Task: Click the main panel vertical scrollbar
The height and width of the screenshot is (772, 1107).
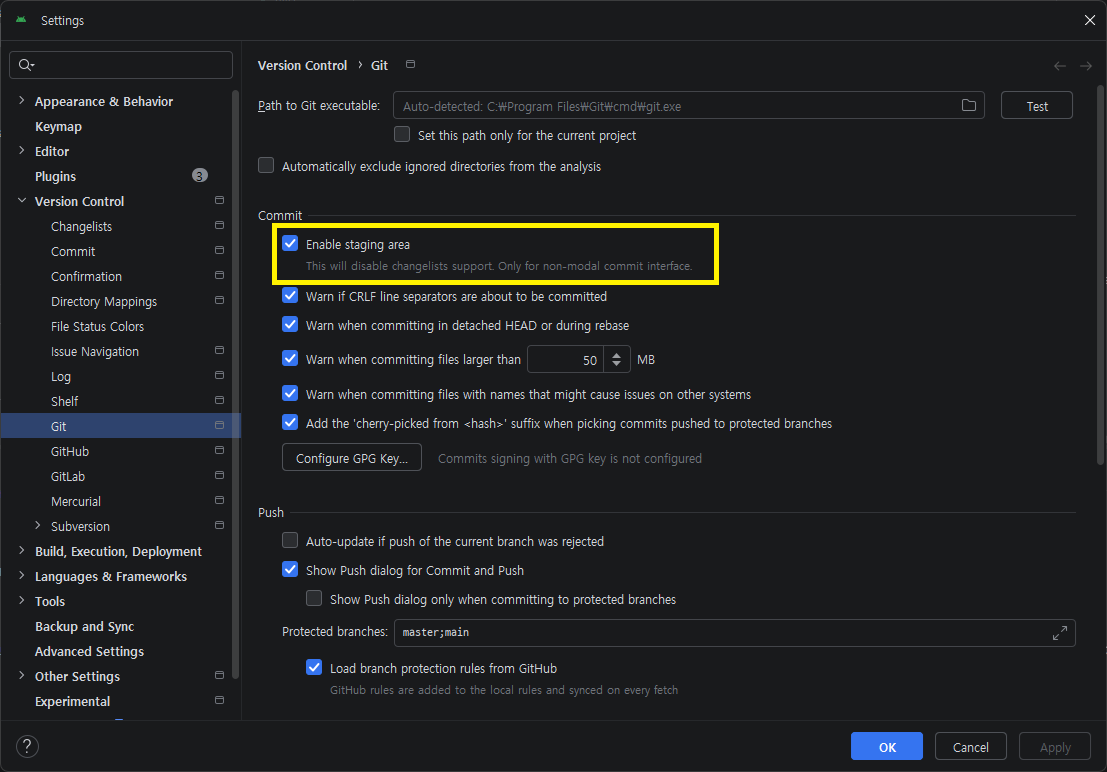Action: point(1100,275)
